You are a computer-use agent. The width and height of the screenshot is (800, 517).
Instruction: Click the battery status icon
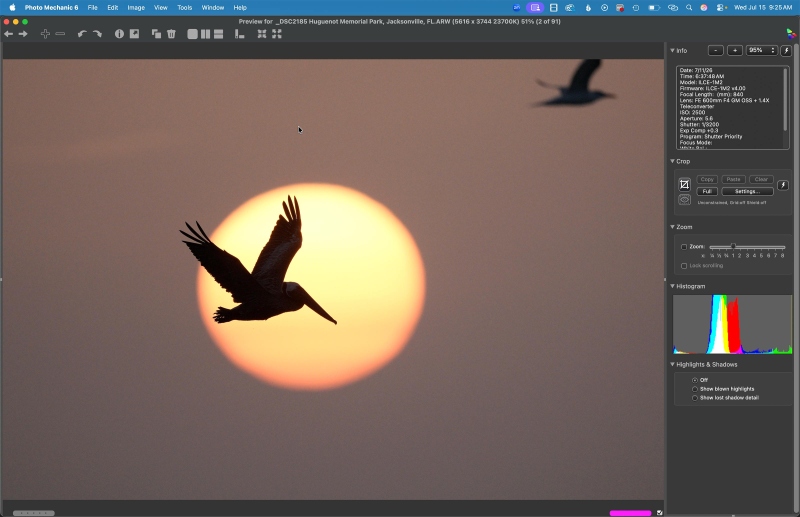click(654, 8)
